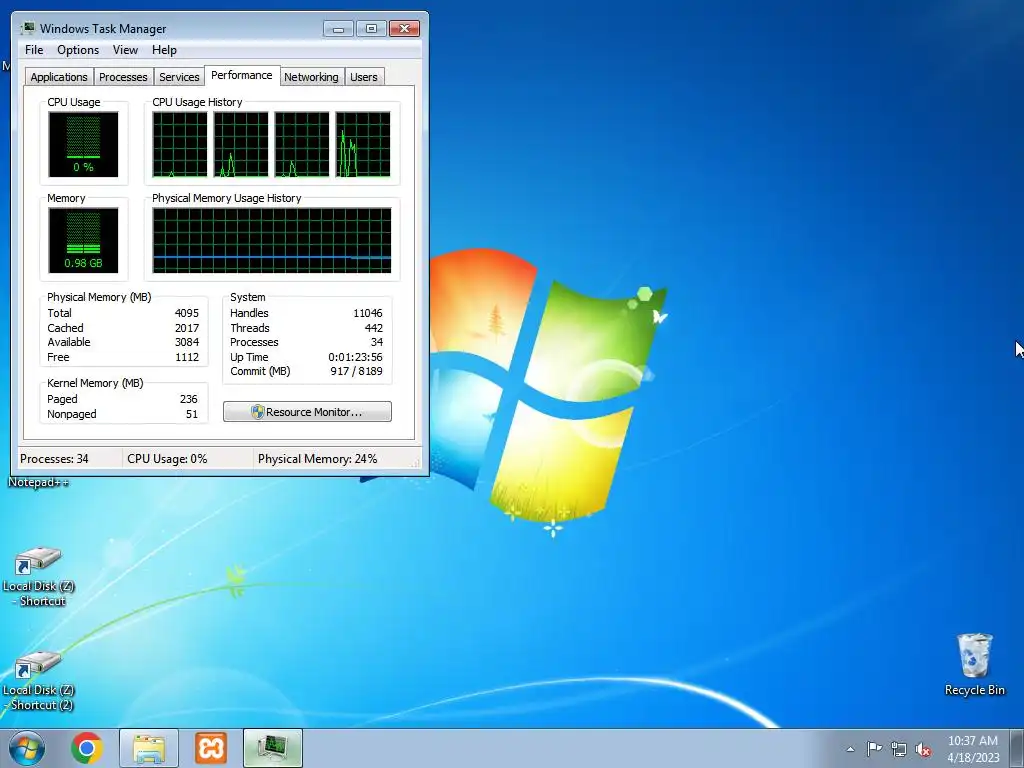Click the Memory 0.98 GB gauge
The image size is (1024, 768).
point(83,240)
